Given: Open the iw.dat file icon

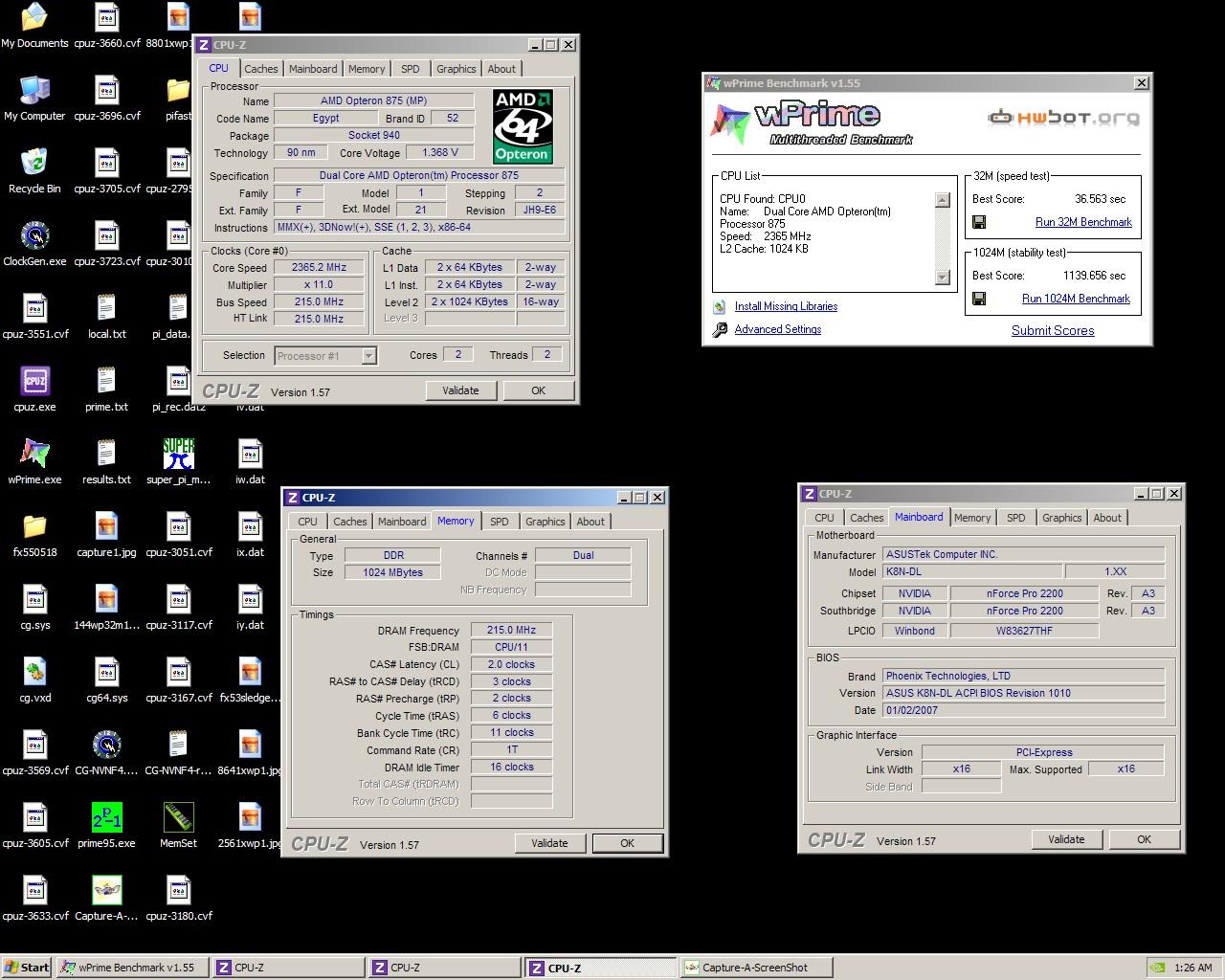Looking at the screenshot, I should pyautogui.click(x=250, y=461).
